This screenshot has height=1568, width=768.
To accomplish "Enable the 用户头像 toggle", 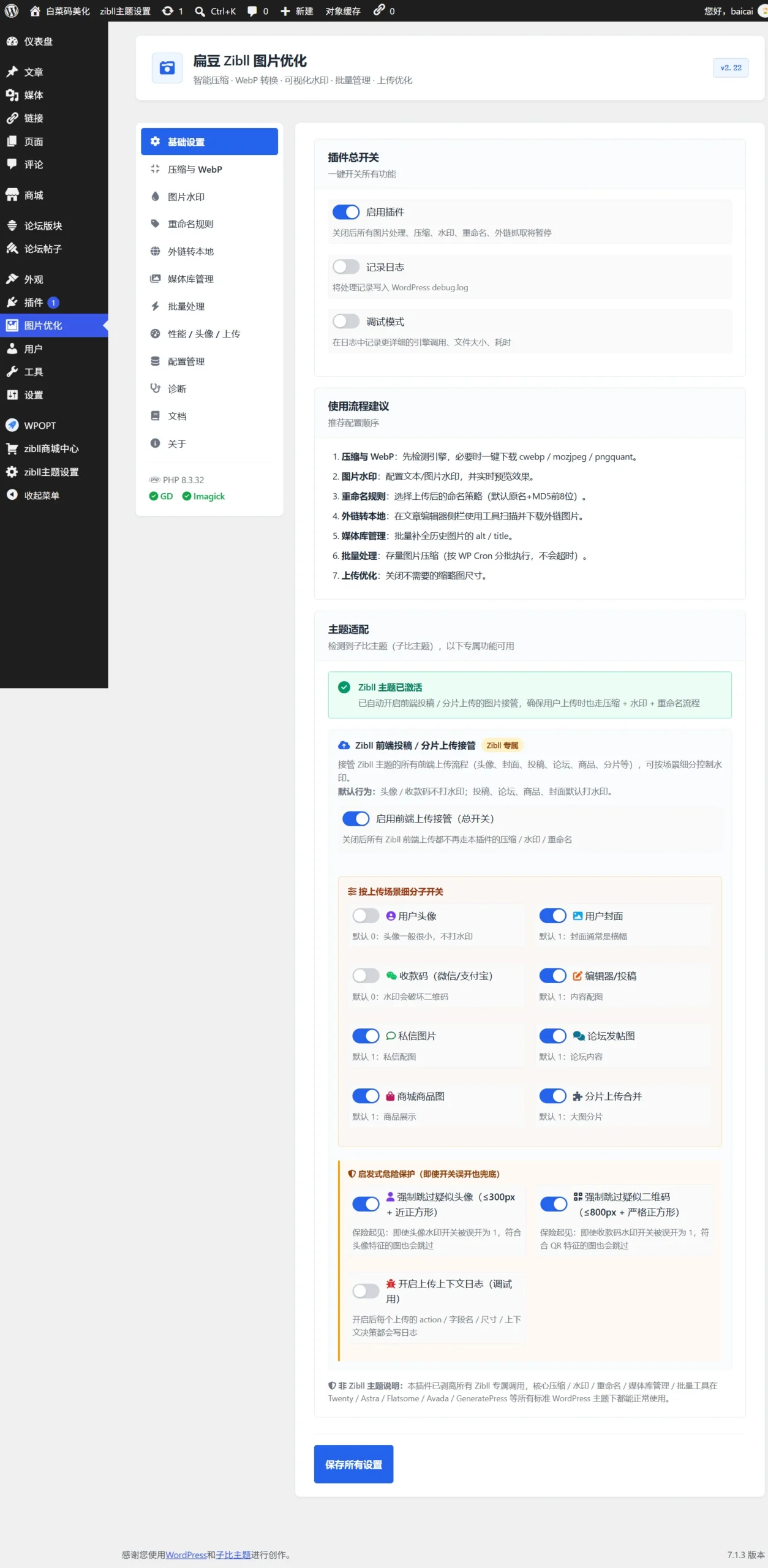I will pyautogui.click(x=366, y=916).
